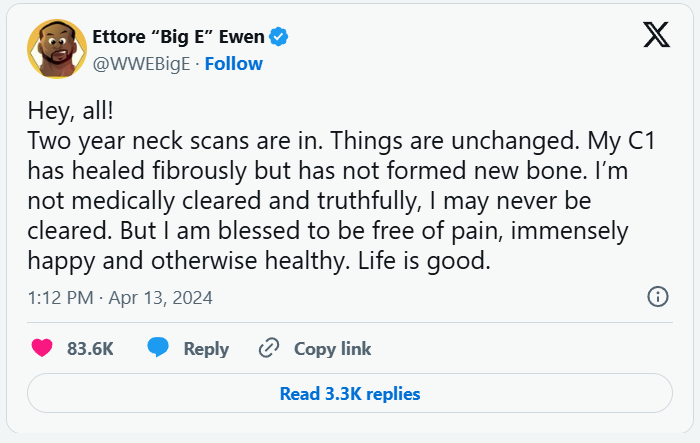This screenshot has height=443, width=700.
Task: Open Big E's profile avatar
Action: (x=56, y=50)
